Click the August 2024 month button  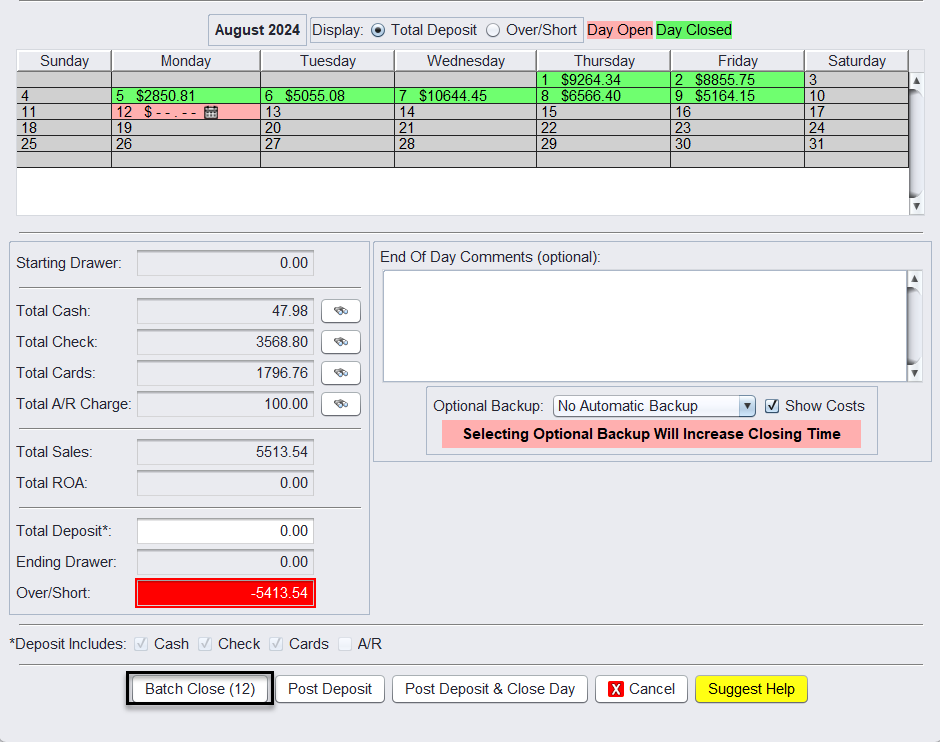coord(257,30)
